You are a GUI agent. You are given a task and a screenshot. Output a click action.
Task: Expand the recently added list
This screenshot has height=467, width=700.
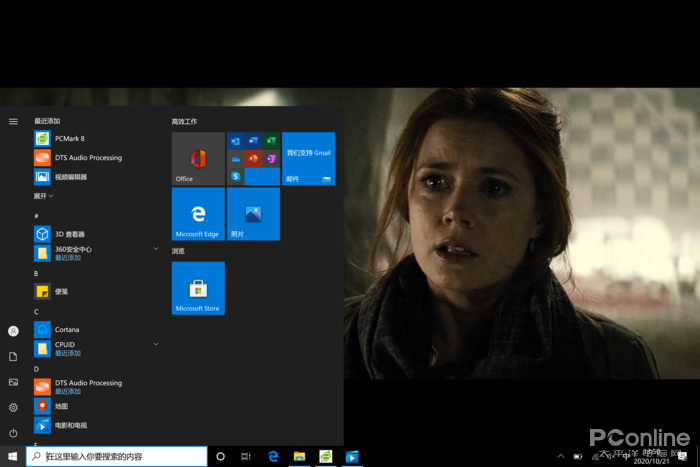(x=43, y=196)
